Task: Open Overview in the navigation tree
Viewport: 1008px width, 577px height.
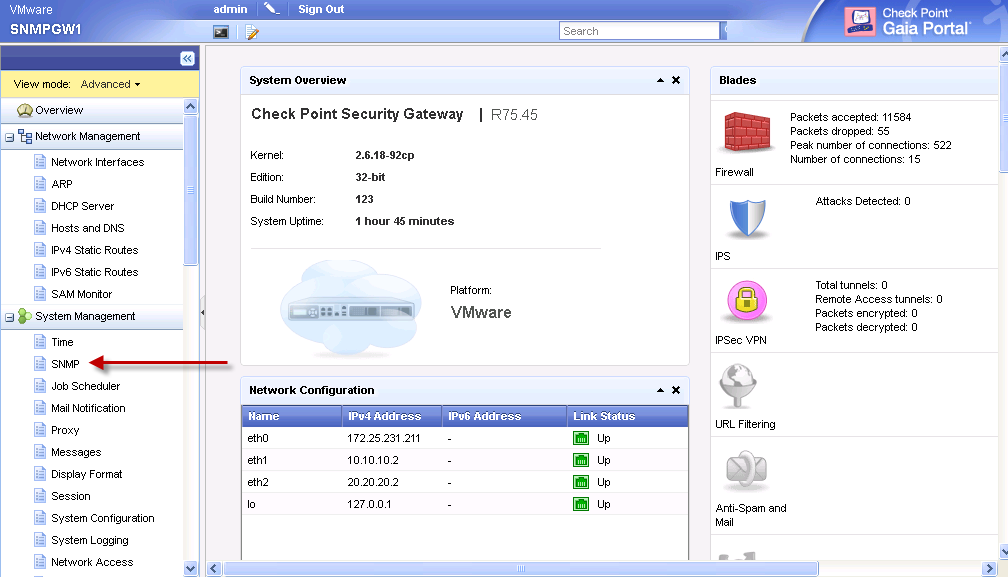Action: pyautogui.click(x=59, y=111)
